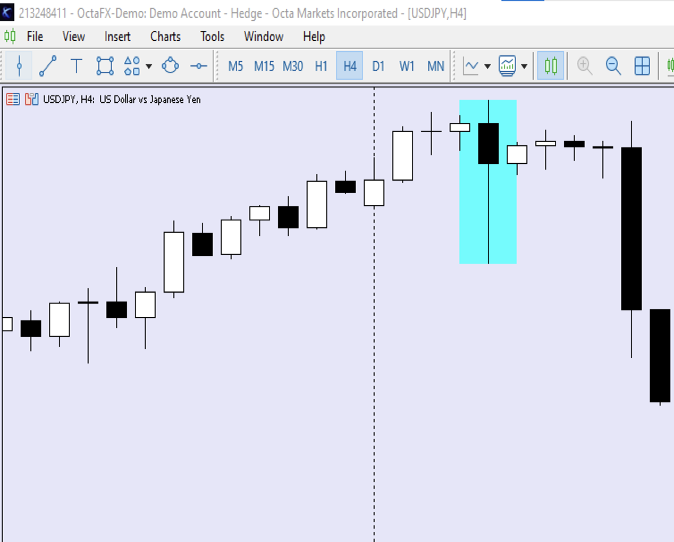Open the Charts menu
Image resolution: width=674 pixels, height=542 pixels.
165,37
